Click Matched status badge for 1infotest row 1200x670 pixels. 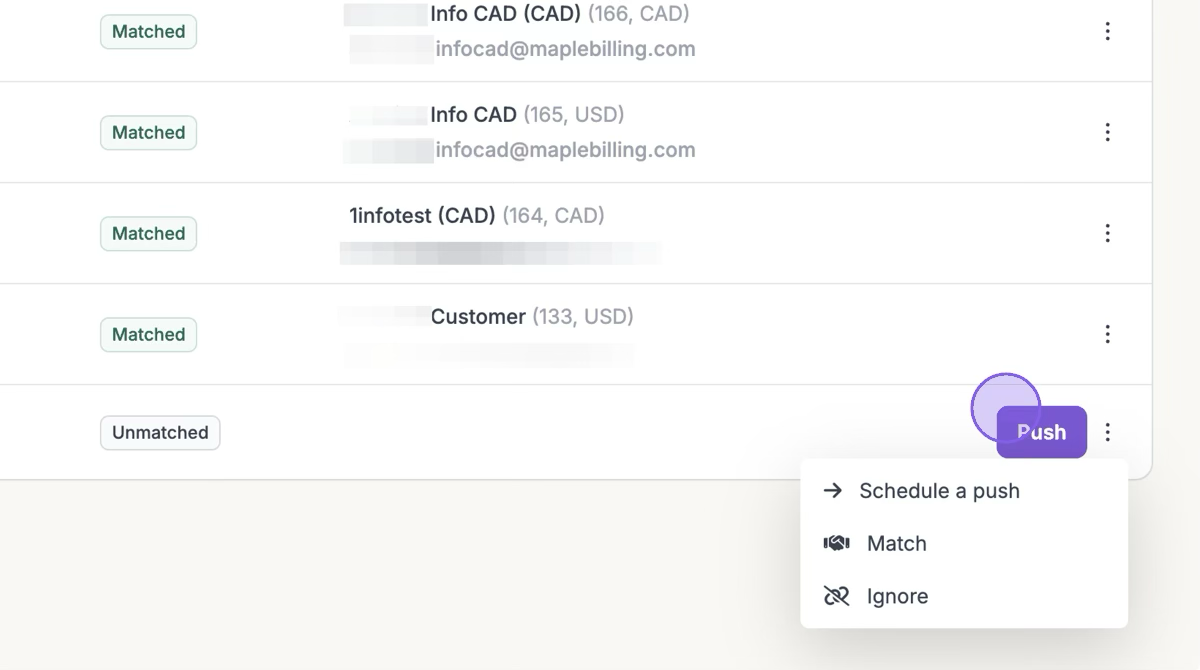tap(148, 234)
